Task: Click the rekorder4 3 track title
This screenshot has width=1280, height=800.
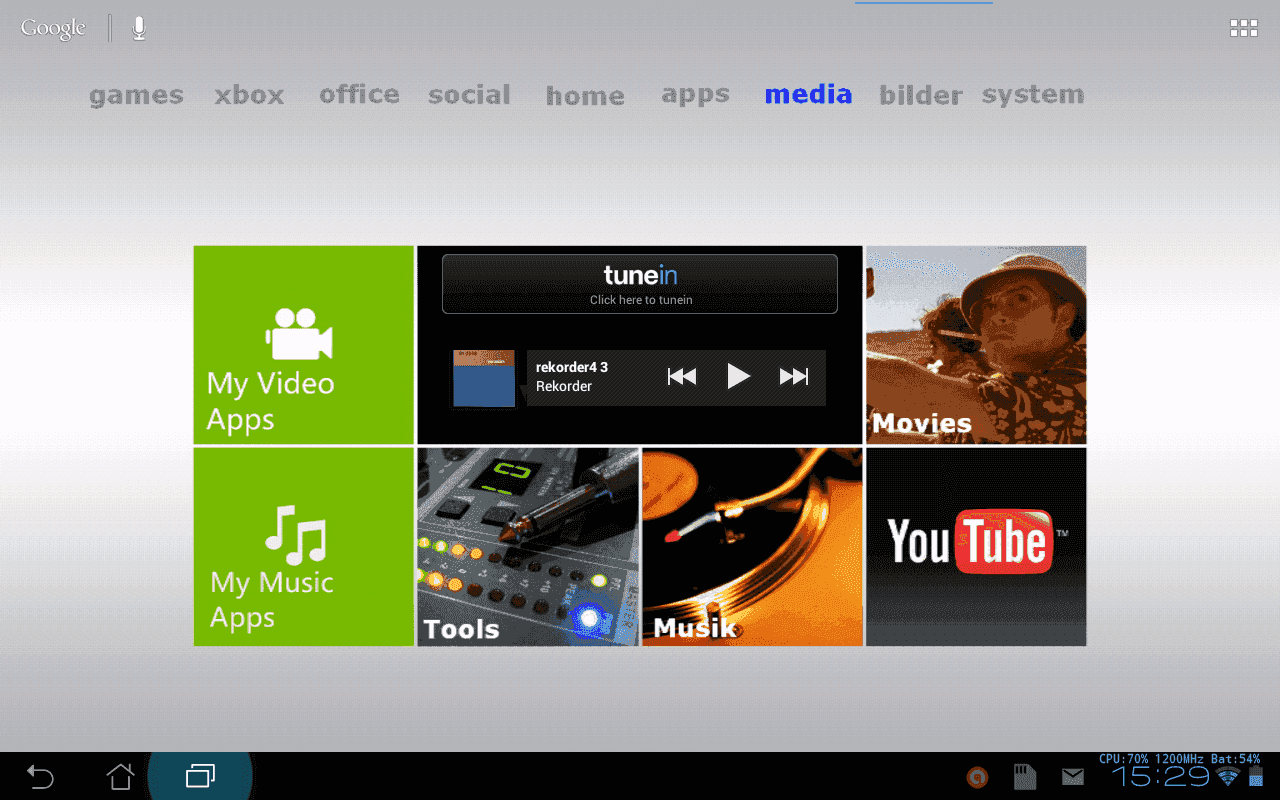Action: (572, 367)
